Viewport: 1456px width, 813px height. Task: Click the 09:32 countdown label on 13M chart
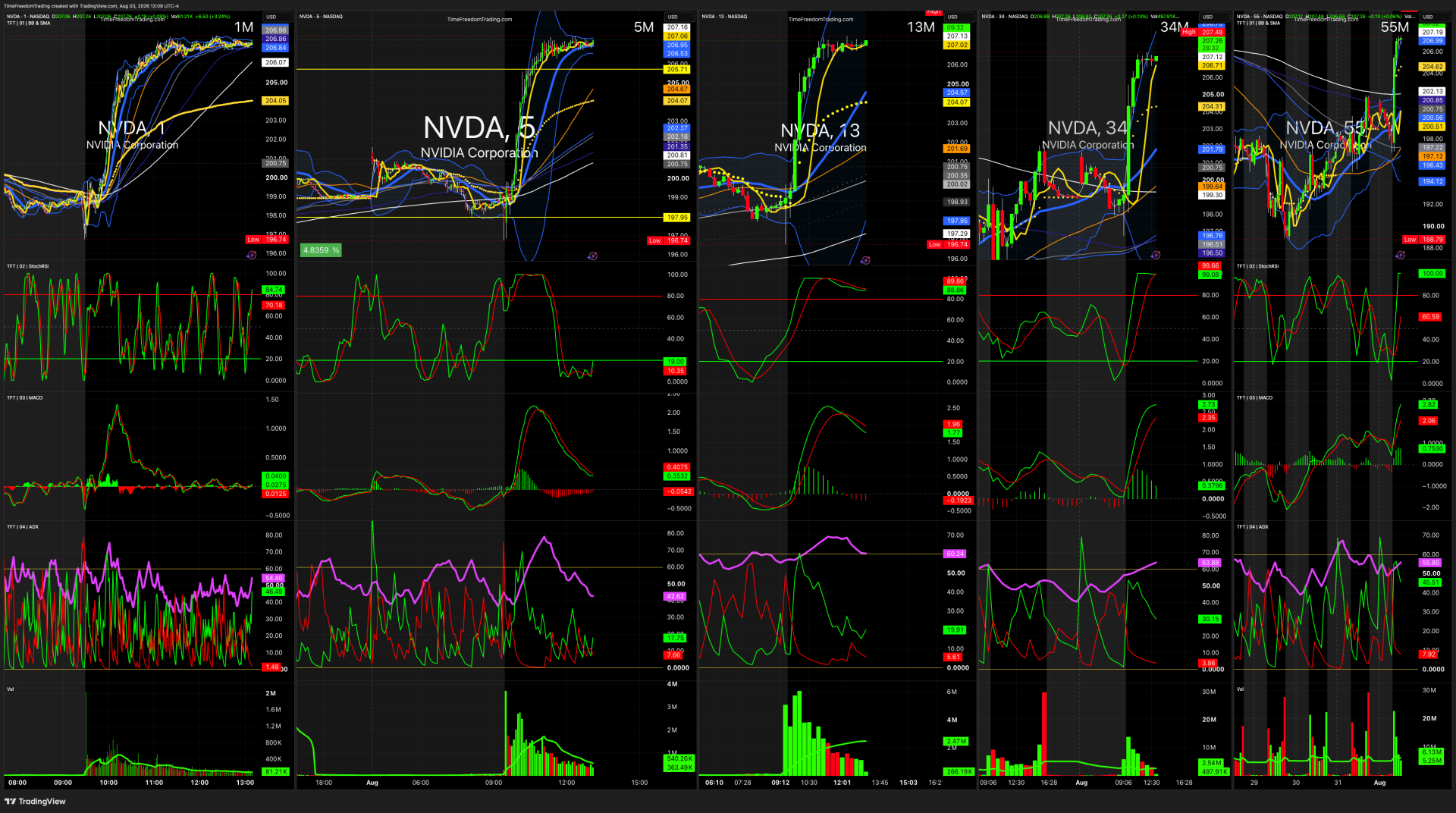pyautogui.click(x=956, y=28)
